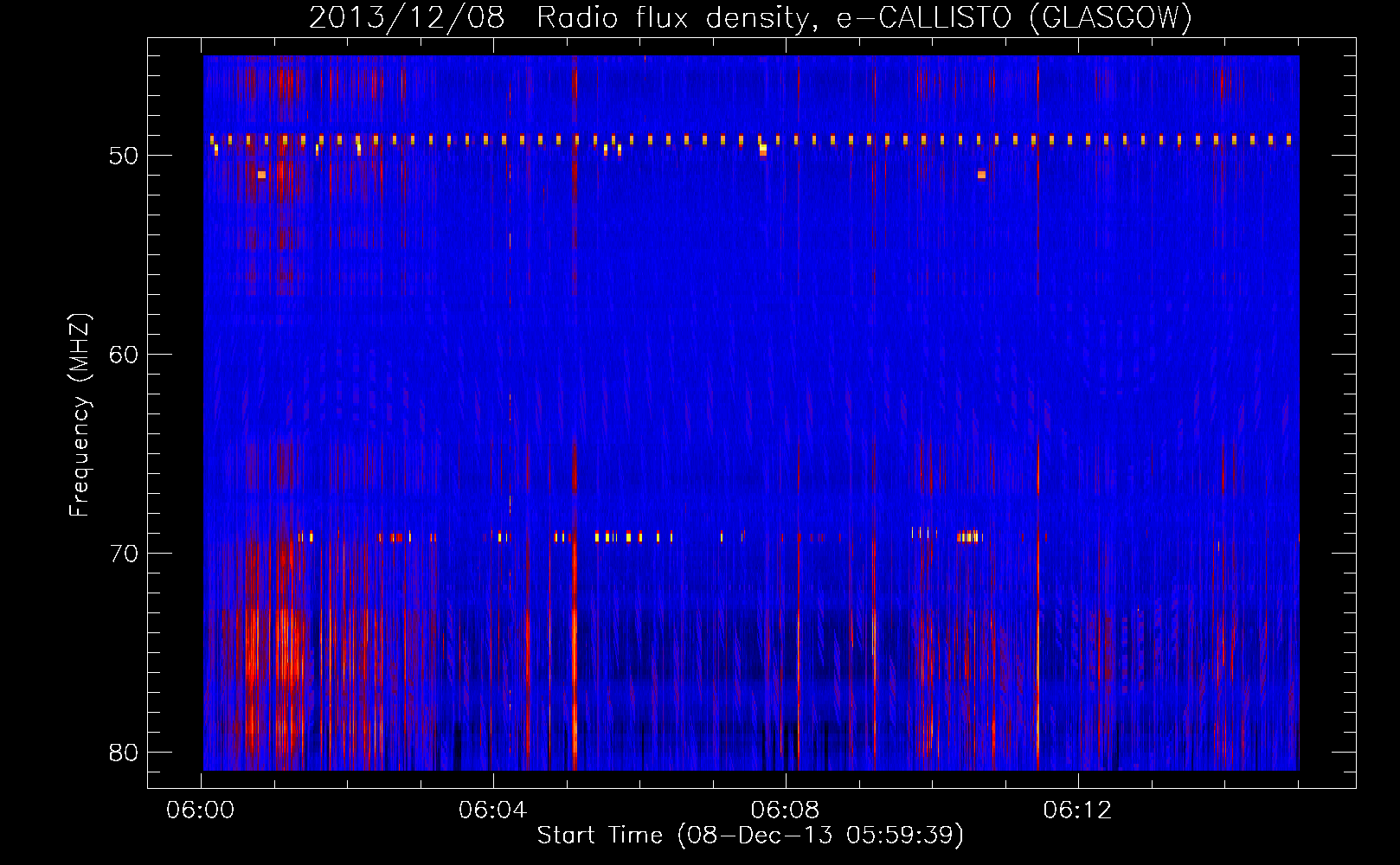Viewport: 1400px width, 865px height.
Task: Click the '06:04' time tick label
Action: [492, 811]
